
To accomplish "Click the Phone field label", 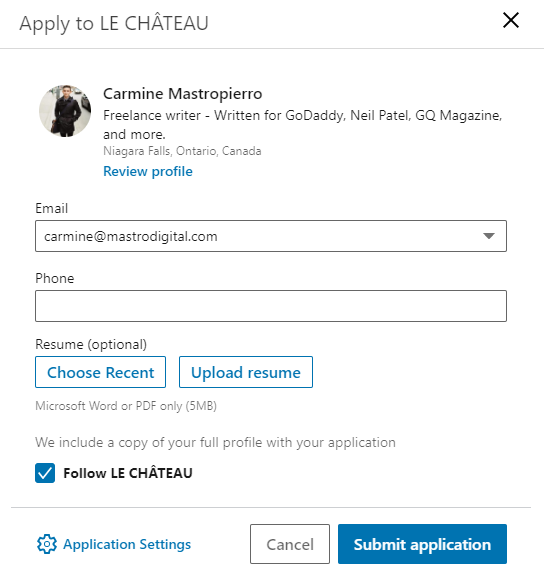I will (55, 278).
